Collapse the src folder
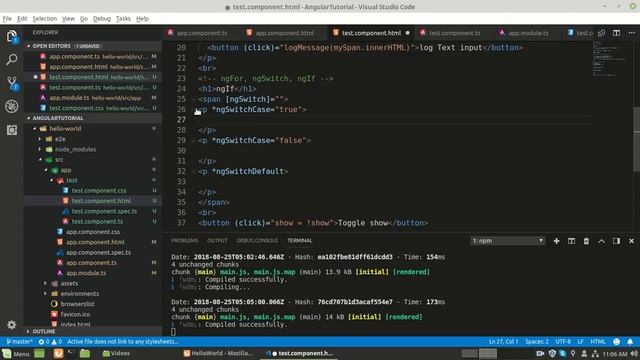640x360 pixels. tap(40, 160)
